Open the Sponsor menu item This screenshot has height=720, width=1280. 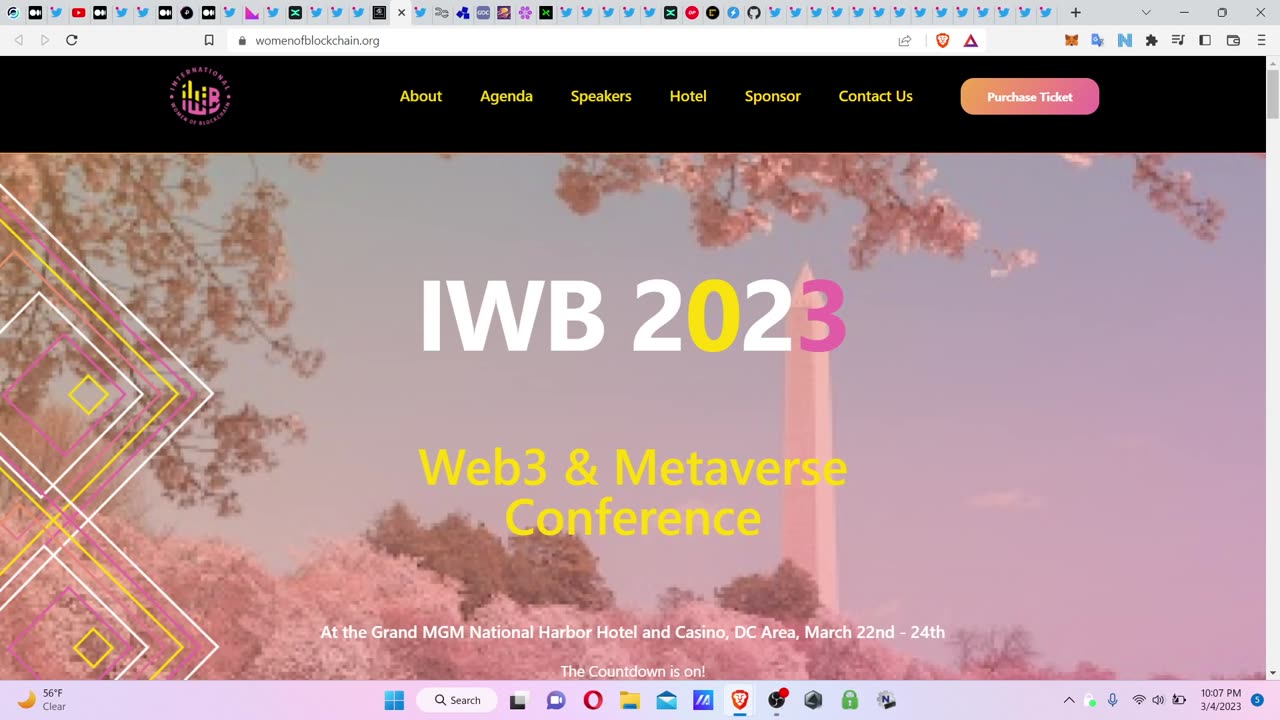pos(773,96)
